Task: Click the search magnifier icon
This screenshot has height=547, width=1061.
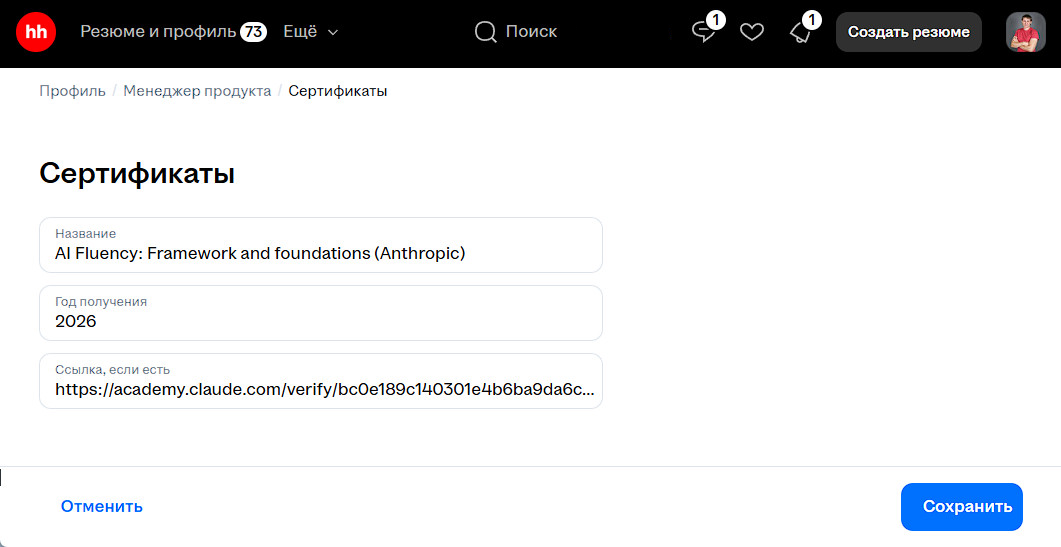Action: click(485, 32)
